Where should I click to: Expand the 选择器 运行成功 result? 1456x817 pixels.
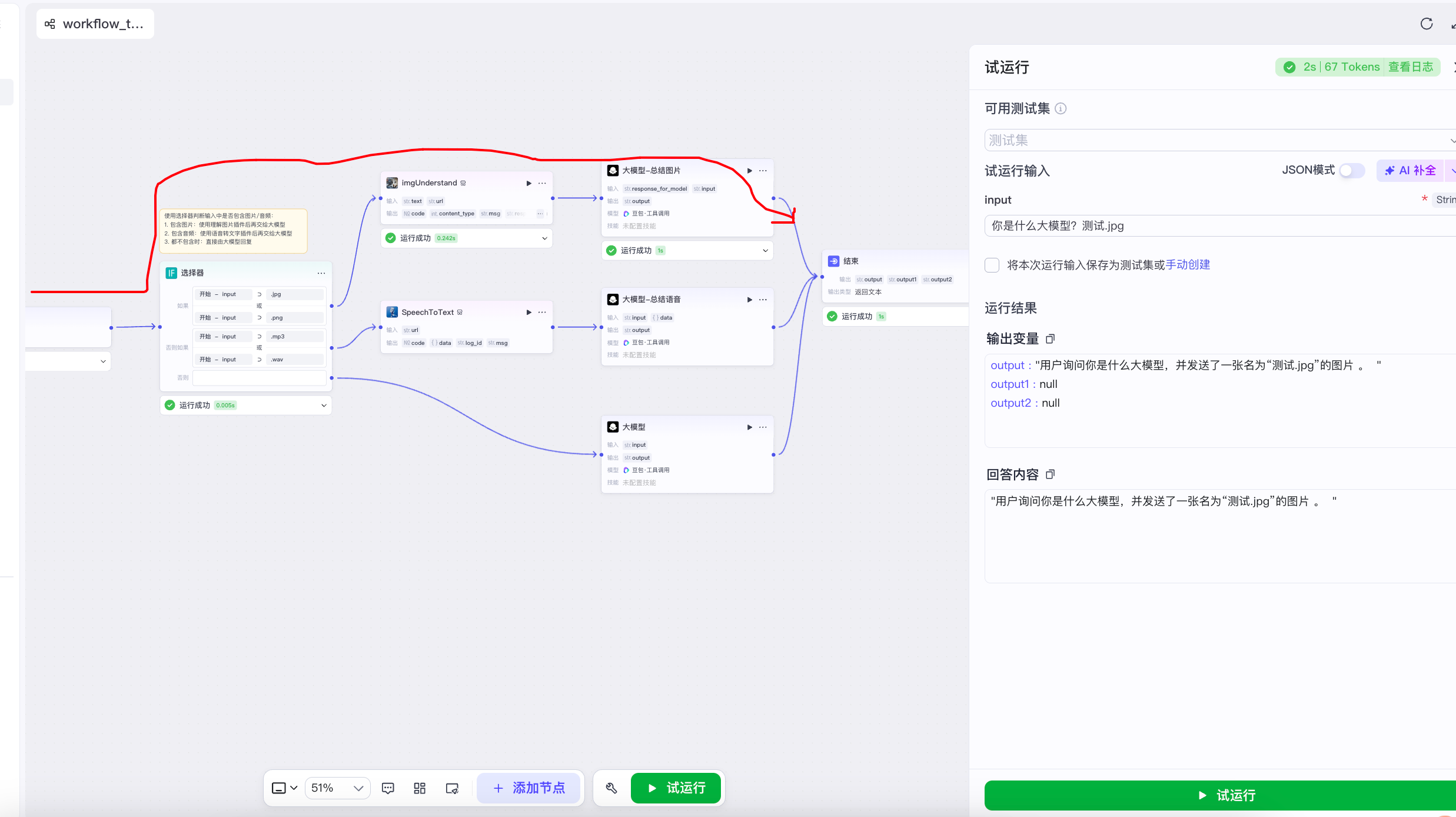(x=324, y=406)
